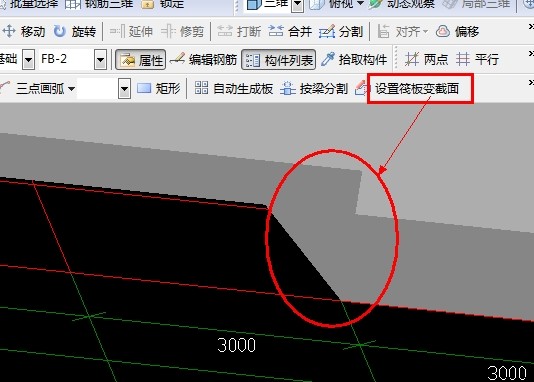Click the 钢筋三维 rebar 3D button
This screenshot has width=534, height=382.
(99, 5)
